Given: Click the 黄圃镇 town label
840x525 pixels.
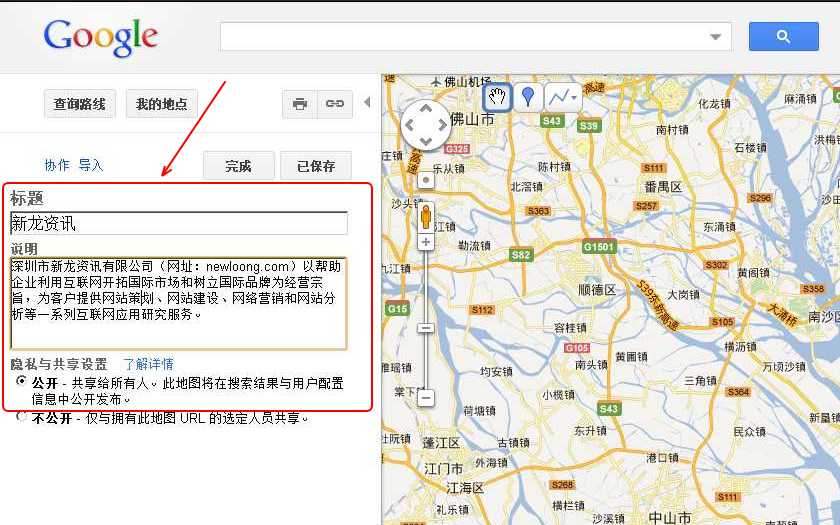Looking at the screenshot, I should 631,357.
